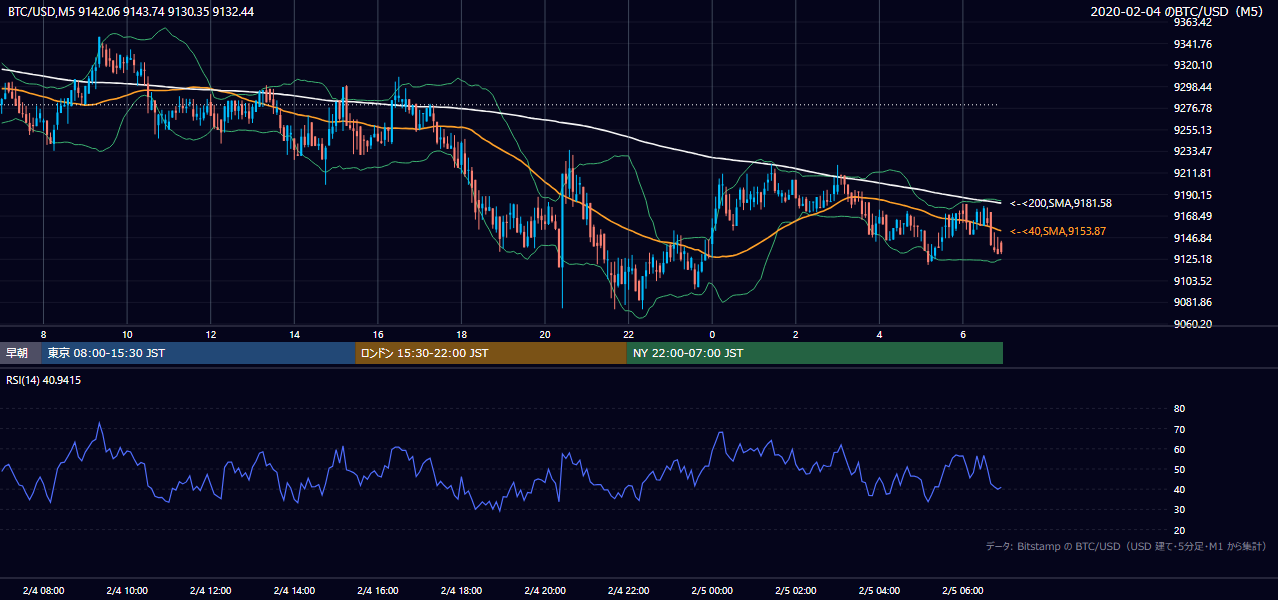This screenshot has height=600, width=1278.
Task: Click hour tick 14 under price chart
Action: point(294,333)
